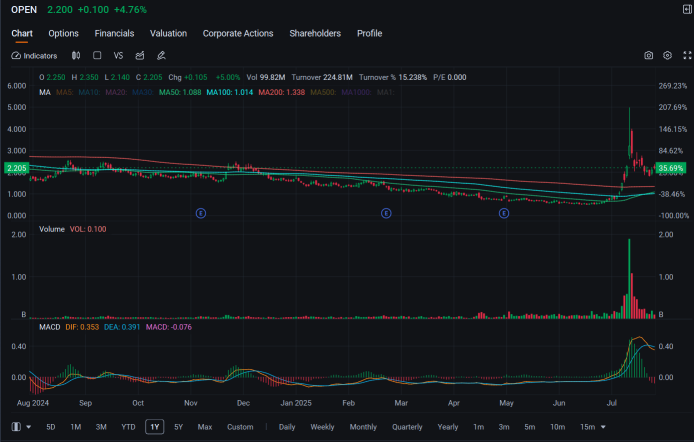Click the February earnings marker
Viewport: 694px width, 442px height.
[x=386, y=213]
